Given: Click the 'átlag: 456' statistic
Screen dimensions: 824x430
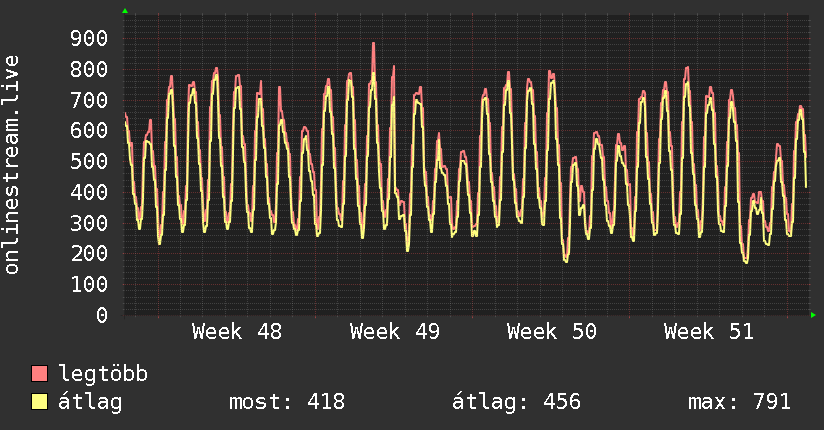Looking at the screenshot, I should (x=517, y=402).
